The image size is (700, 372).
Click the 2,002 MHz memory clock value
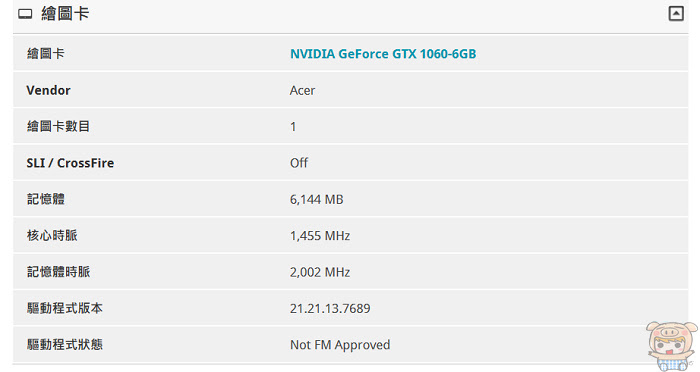320,272
